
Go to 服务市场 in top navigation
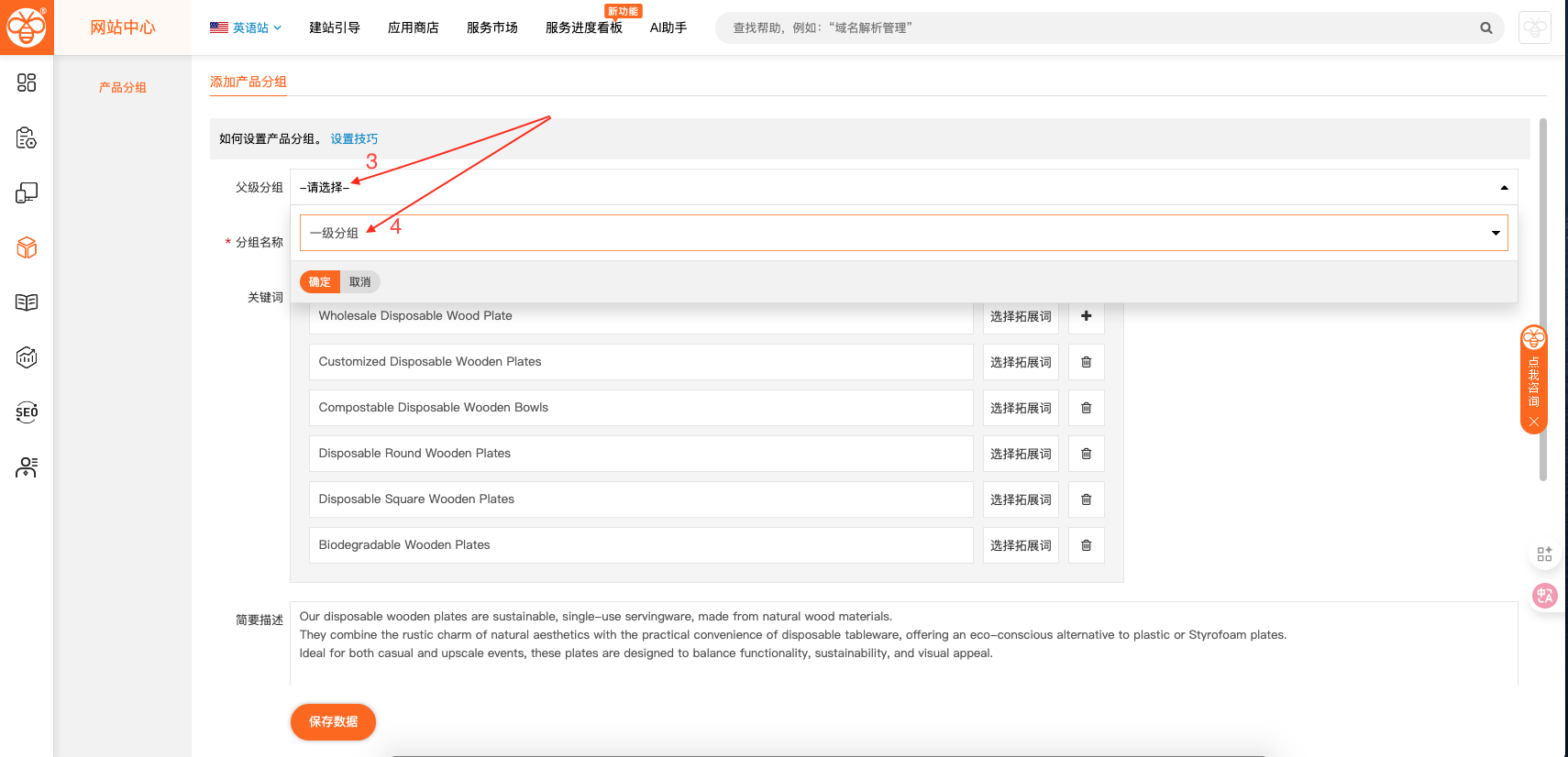point(491,28)
